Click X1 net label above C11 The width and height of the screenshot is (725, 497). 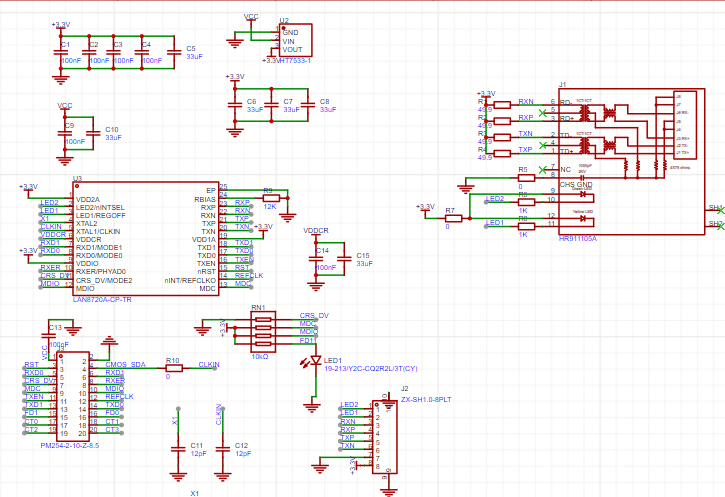pos(174,421)
